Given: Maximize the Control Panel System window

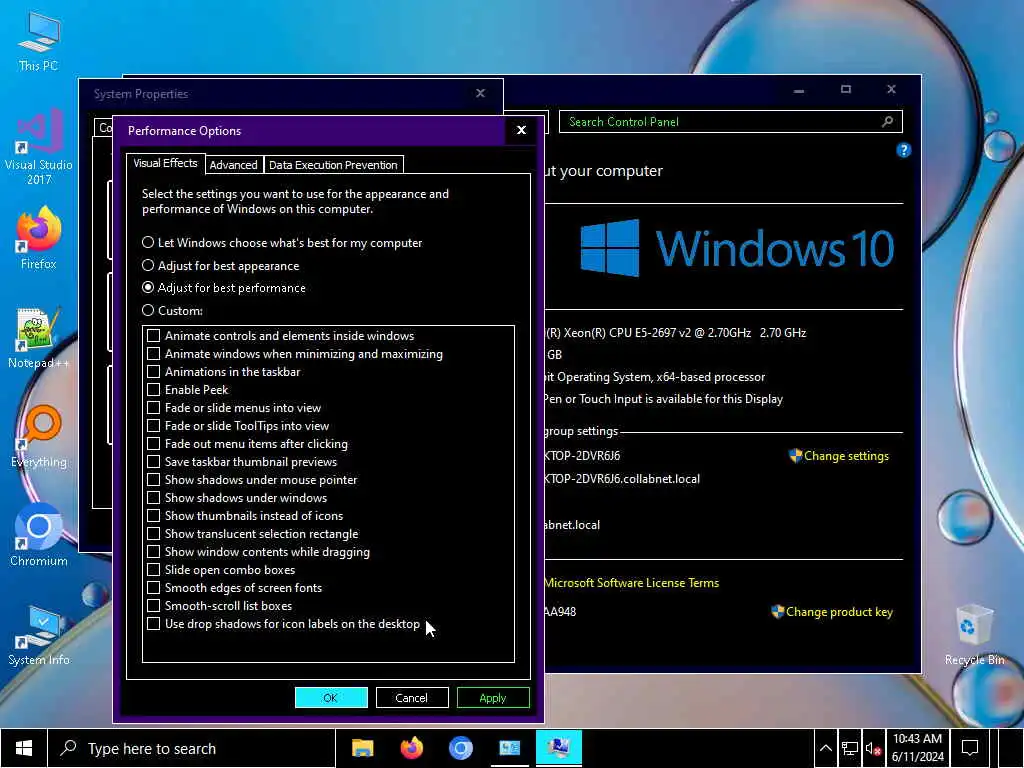Looking at the screenshot, I should coord(846,89).
